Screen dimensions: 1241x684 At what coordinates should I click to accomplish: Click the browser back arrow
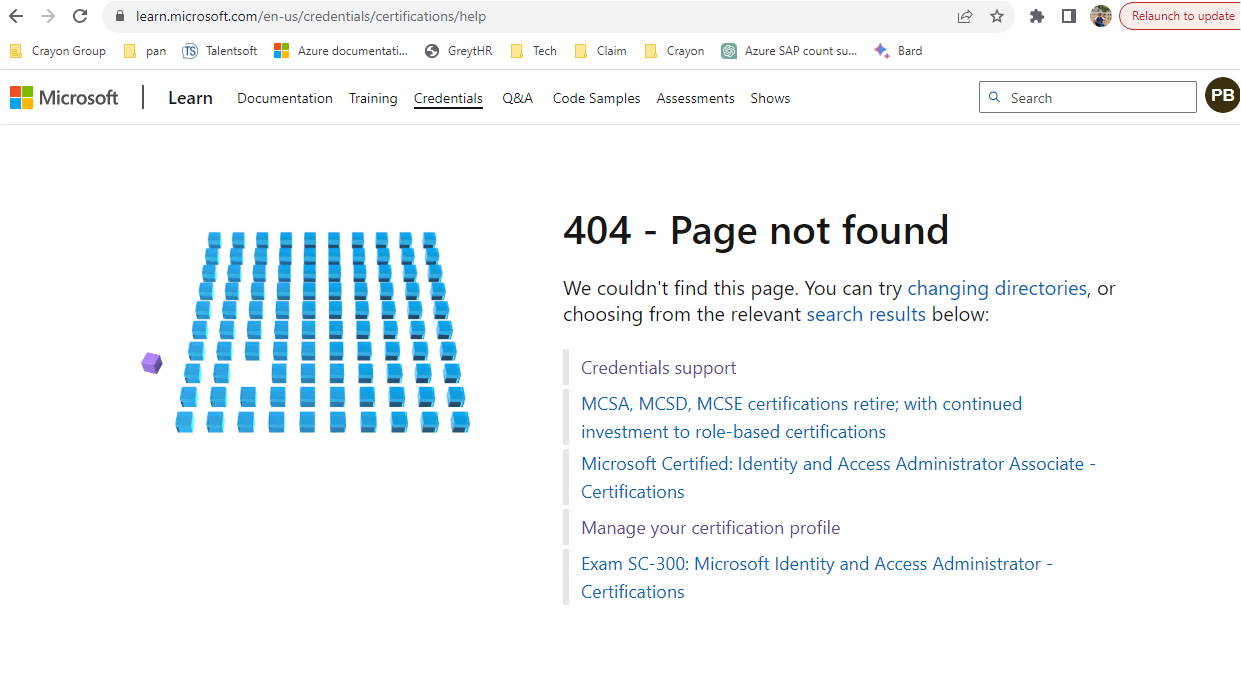tap(15, 16)
